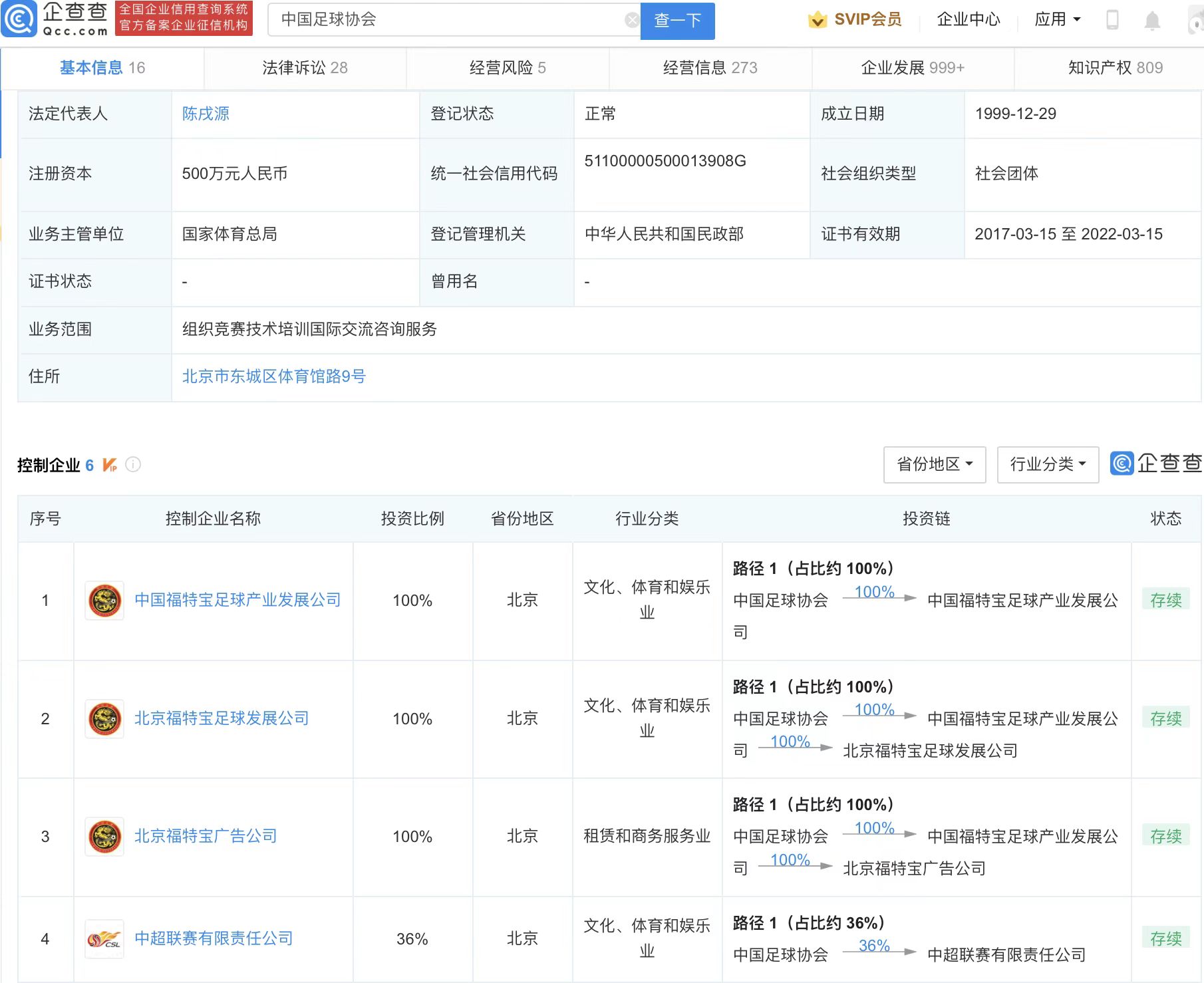Screen dimensions: 1204x983
Task: Open 北京福特宝广告公司 company link
Action: 206,836
